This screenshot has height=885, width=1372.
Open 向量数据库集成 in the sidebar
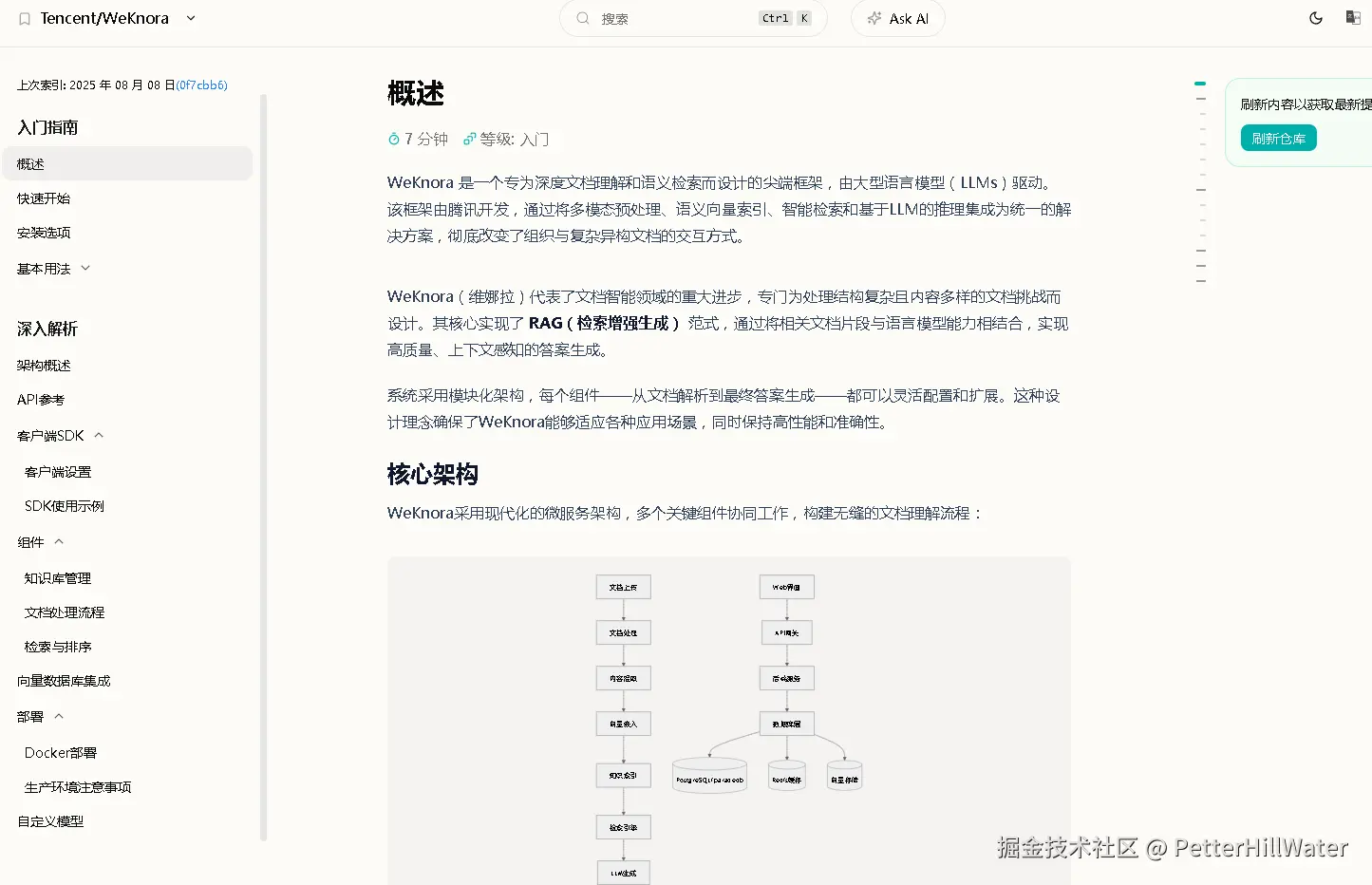[x=64, y=681]
